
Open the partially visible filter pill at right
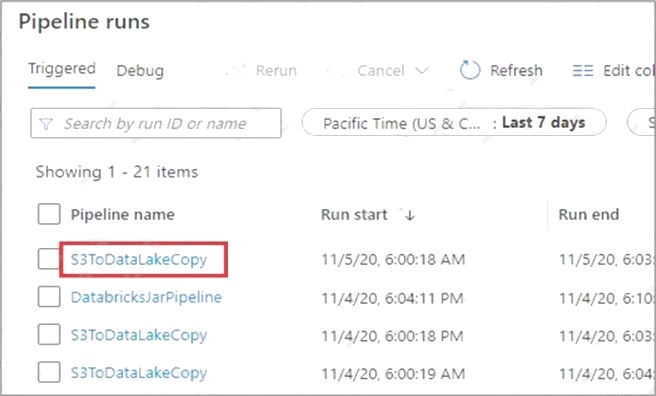[x=642, y=123]
